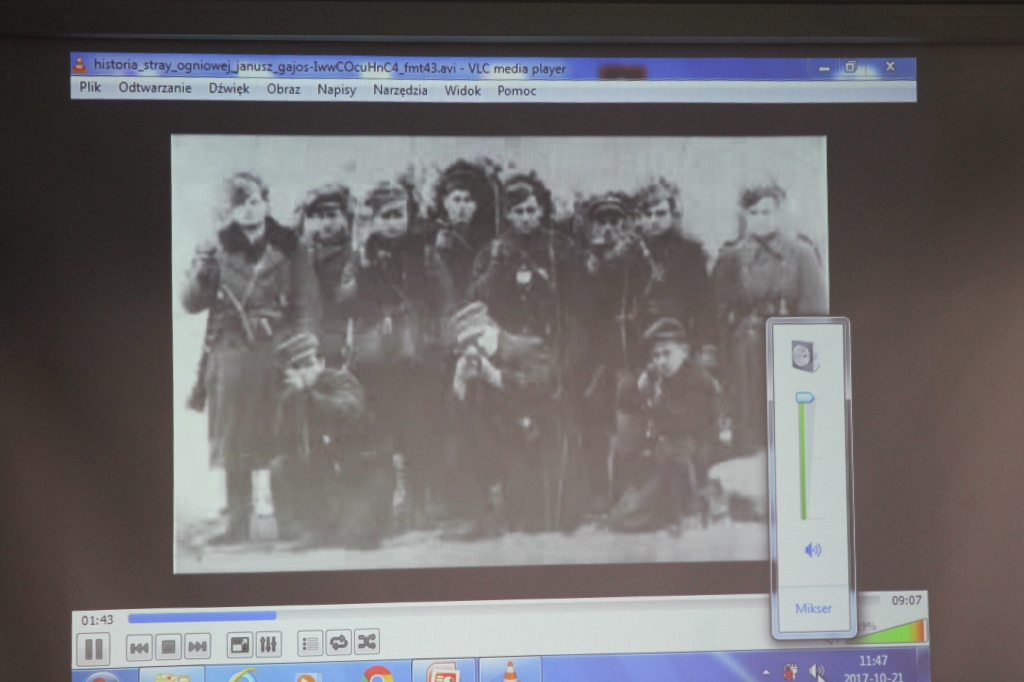The height and width of the screenshot is (682, 1024).
Task: Click the seek bar to change position
Action: coord(503,609)
